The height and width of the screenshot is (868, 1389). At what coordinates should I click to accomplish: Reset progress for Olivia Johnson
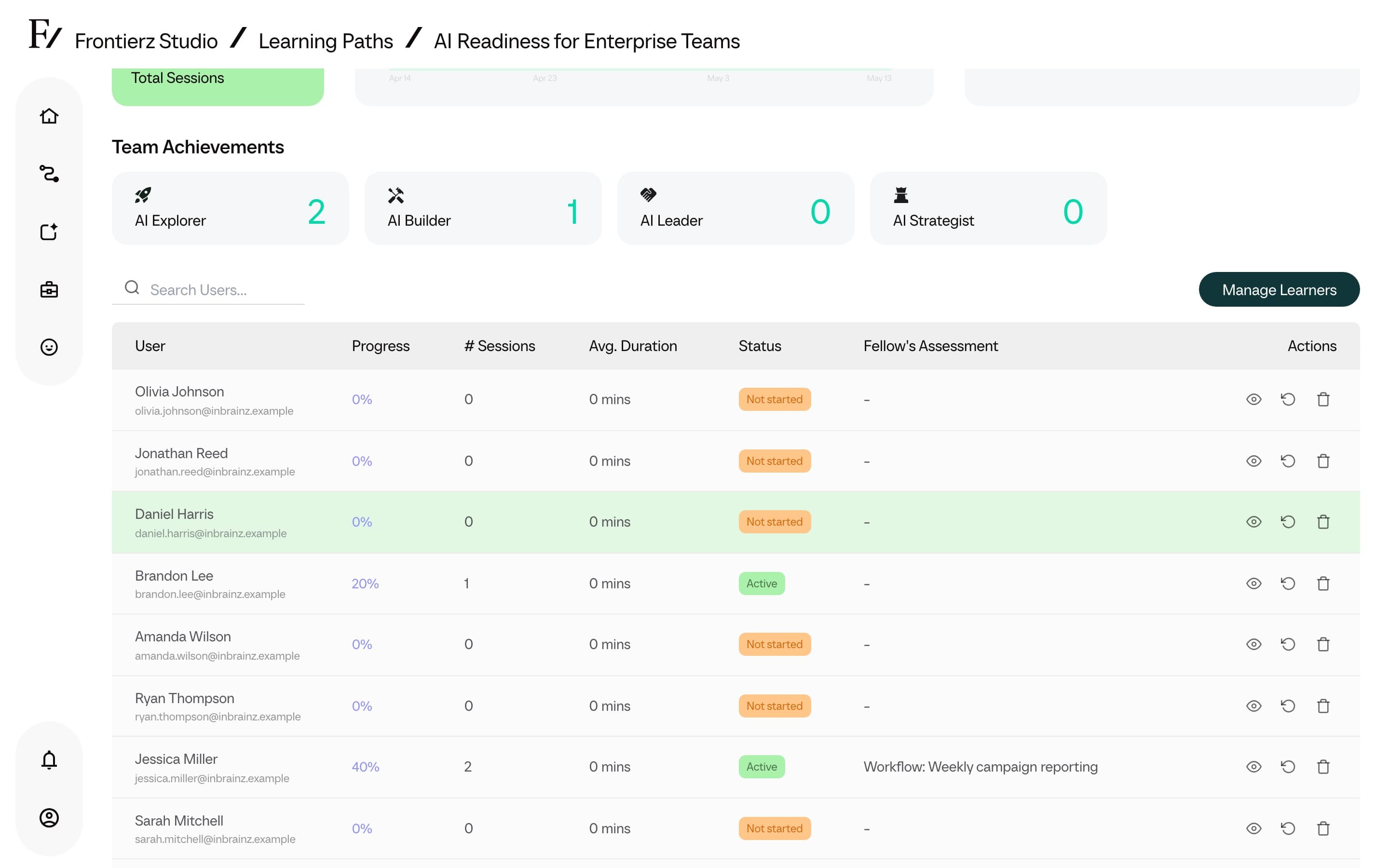pyautogui.click(x=1288, y=399)
